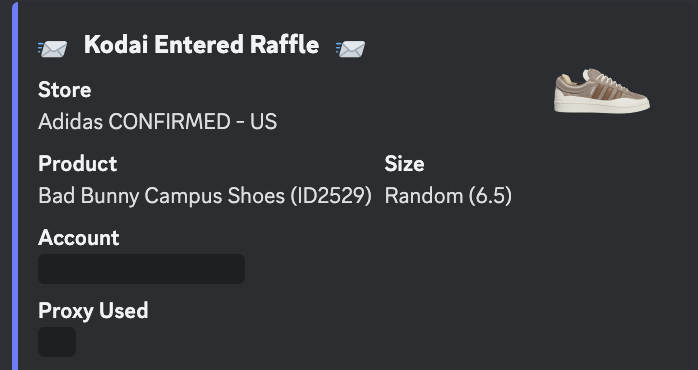Reveal the hidden Account spoiler
The image size is (698, 370).
tap(142, 269)
